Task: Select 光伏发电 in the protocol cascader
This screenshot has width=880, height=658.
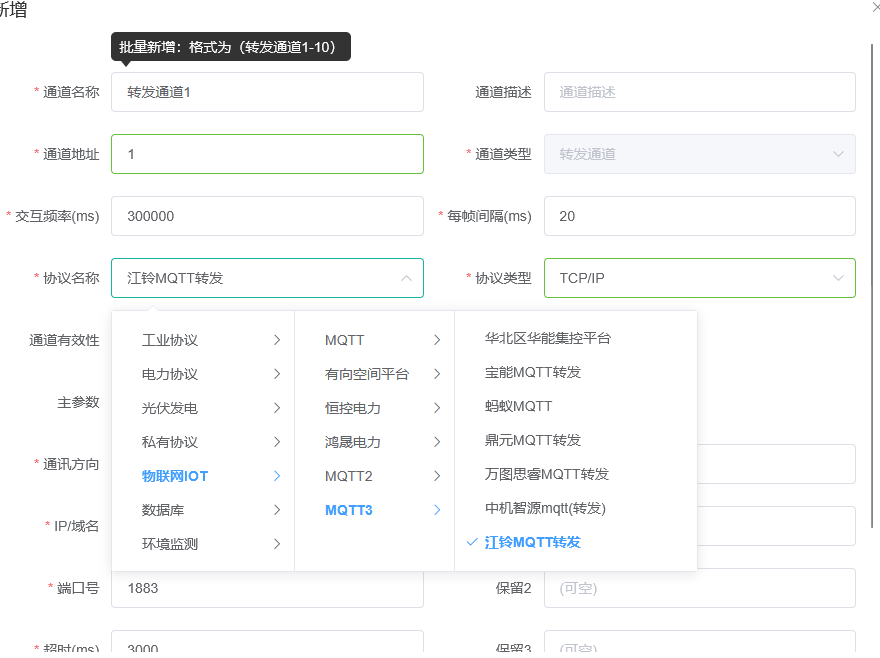Action: 170,408
